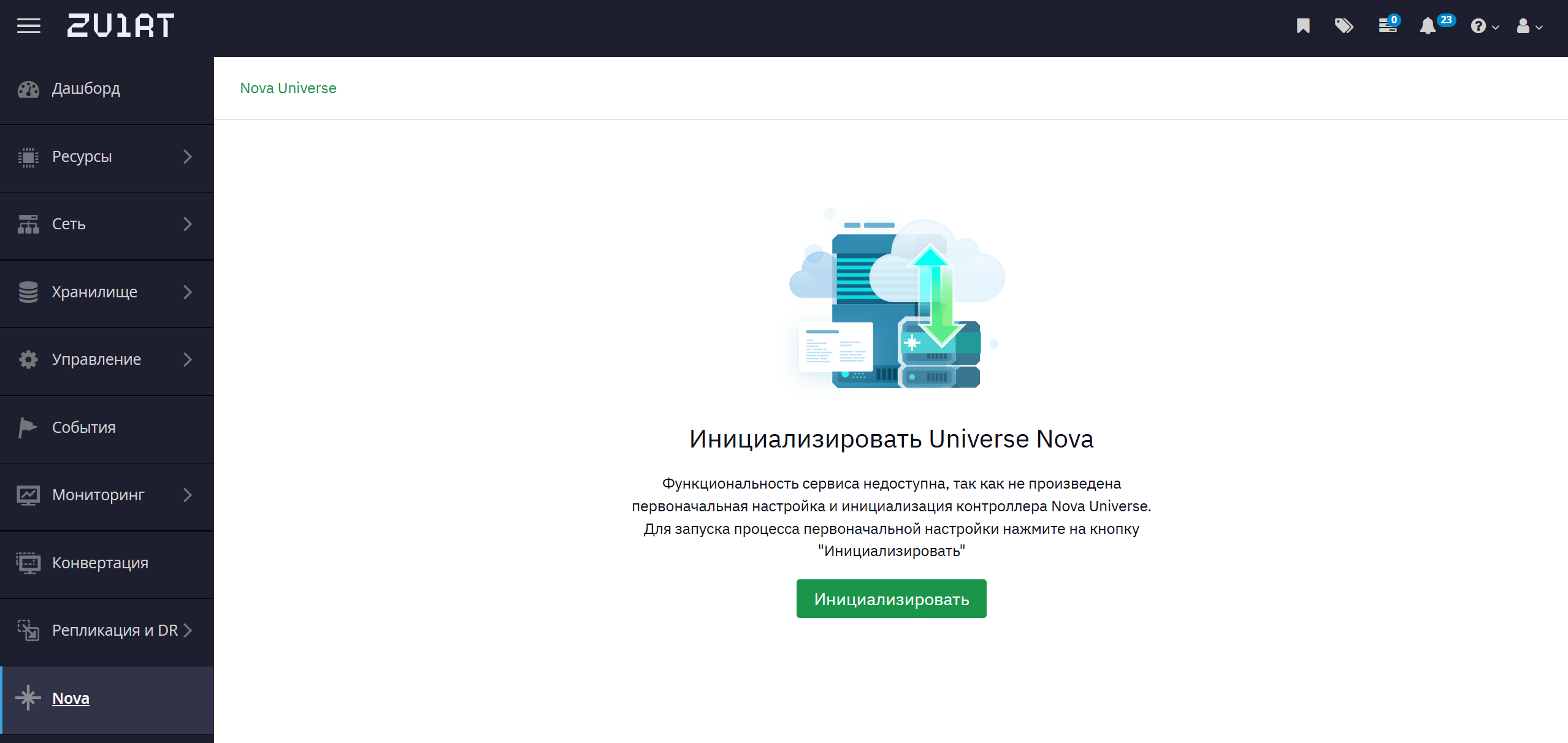Click the Ресурсы chip icon
The width and height of the screenshot is (1568, 743).
coord(28,158)
